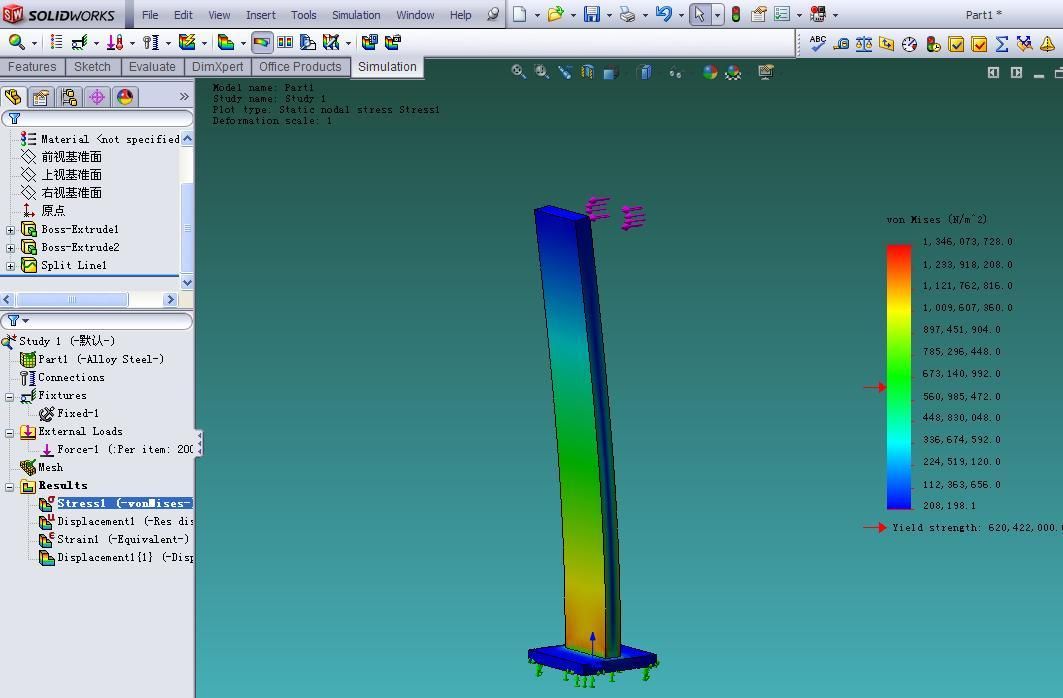Switch to the Evaluate tab

pyautogui.click(x=152, y=67)
